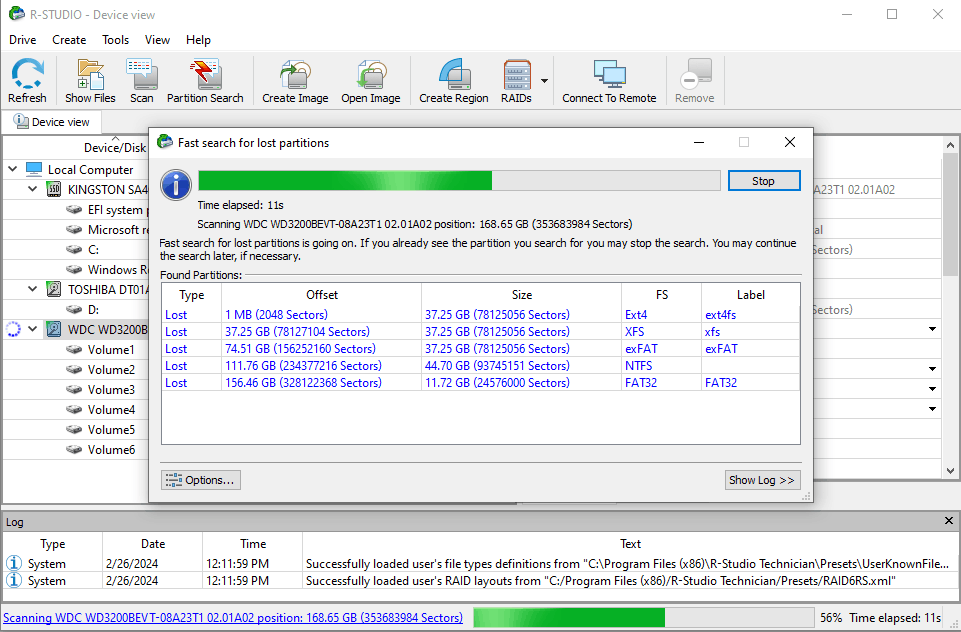Sort found partitions by Offset column

[x=322, y=295]
